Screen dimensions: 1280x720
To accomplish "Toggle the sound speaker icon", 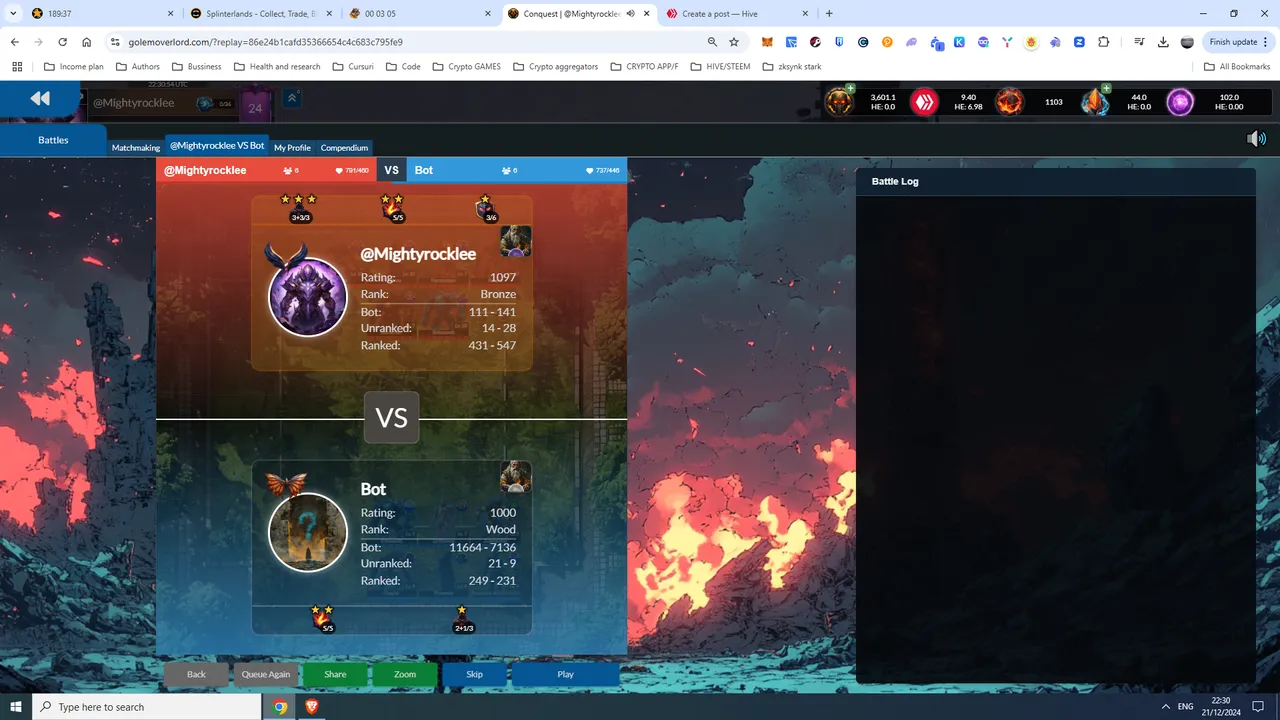I will click(1256, 139).
